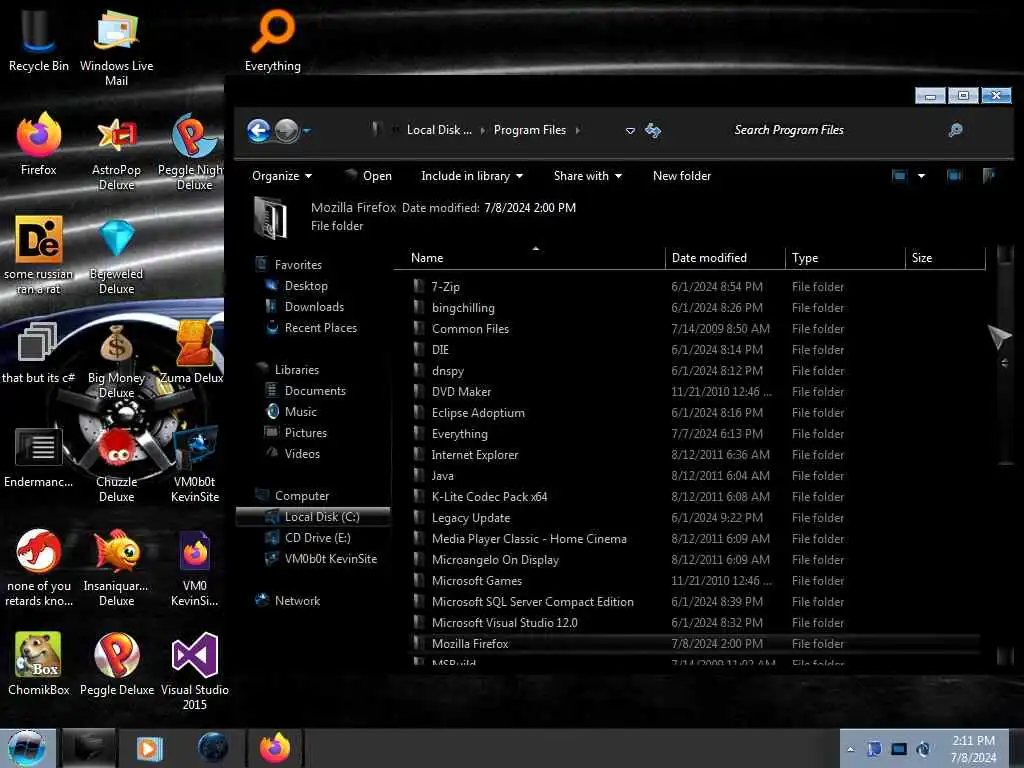The image size is (1024, 768).
Task: Open the Share with dropdown
Action: [x=588, y=176]
